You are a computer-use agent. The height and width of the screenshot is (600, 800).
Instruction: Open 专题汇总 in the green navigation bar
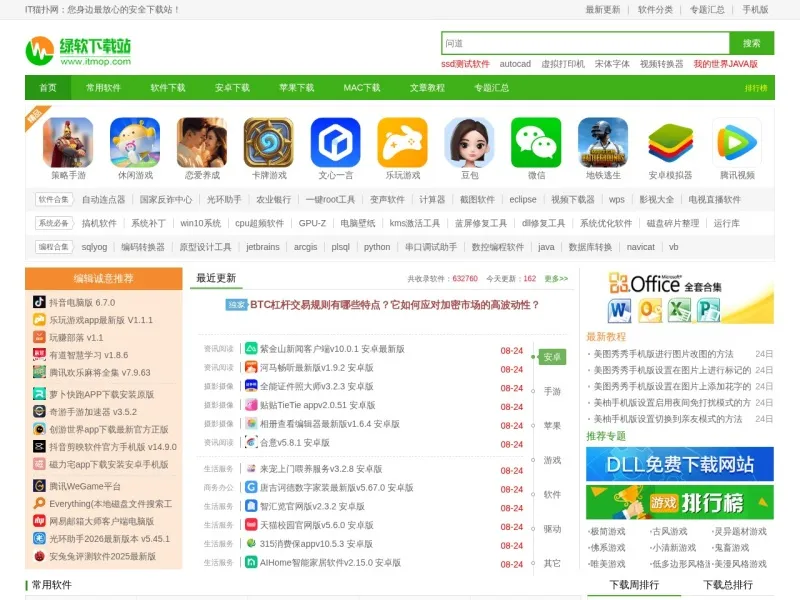pos(491,88)
